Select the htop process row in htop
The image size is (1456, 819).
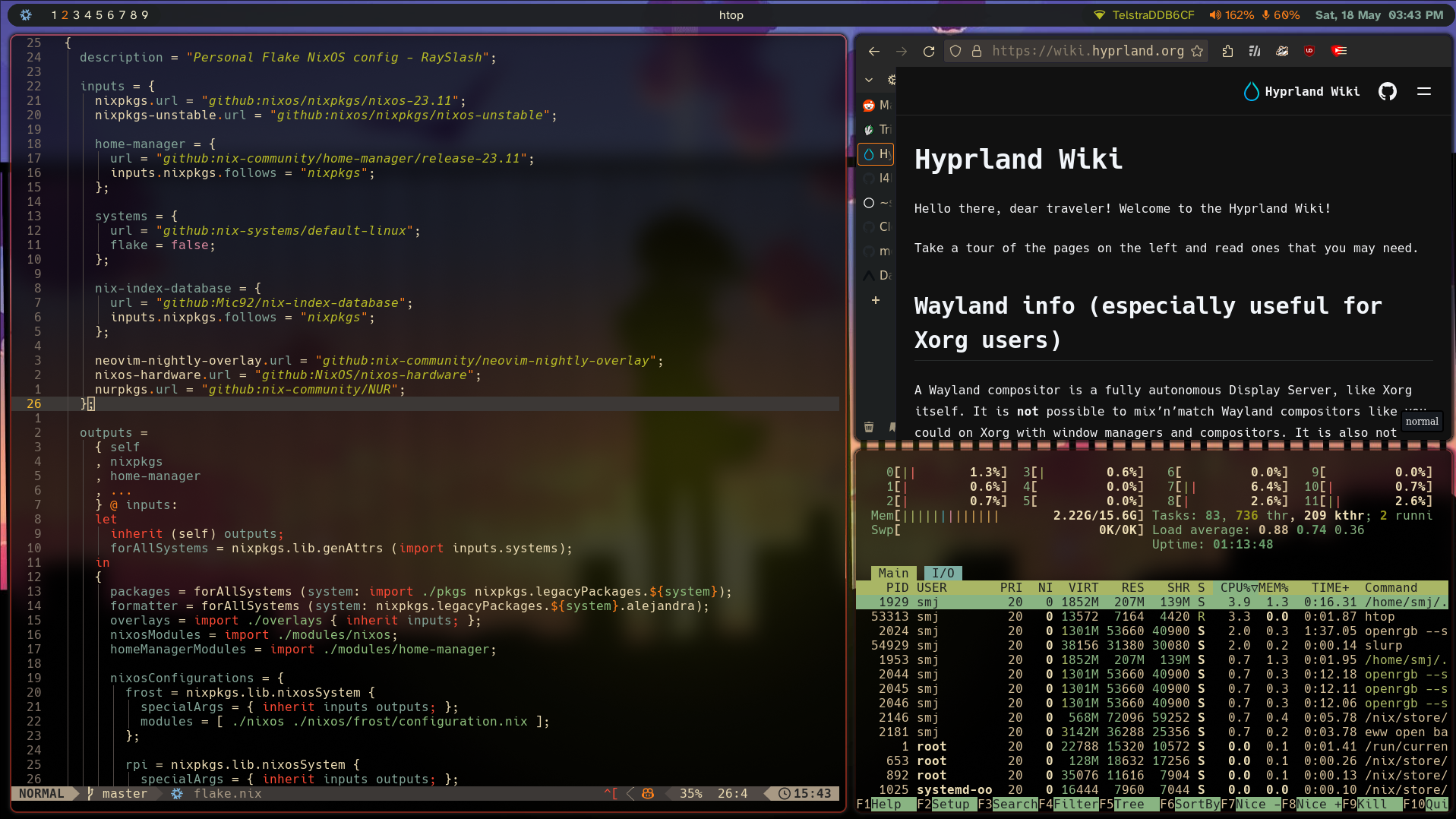coord(1152,616)
